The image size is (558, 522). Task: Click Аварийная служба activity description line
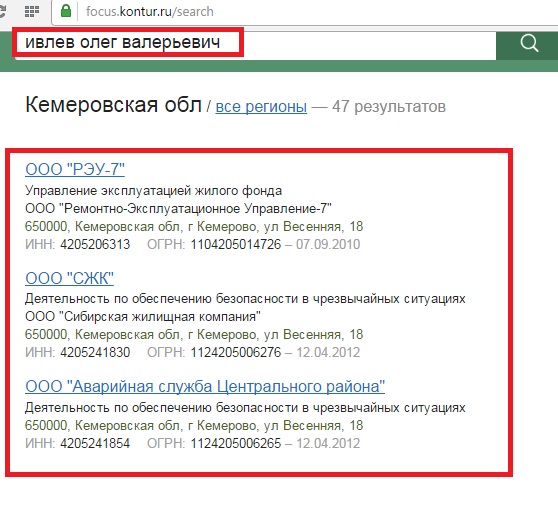click(x=245, y=407)
